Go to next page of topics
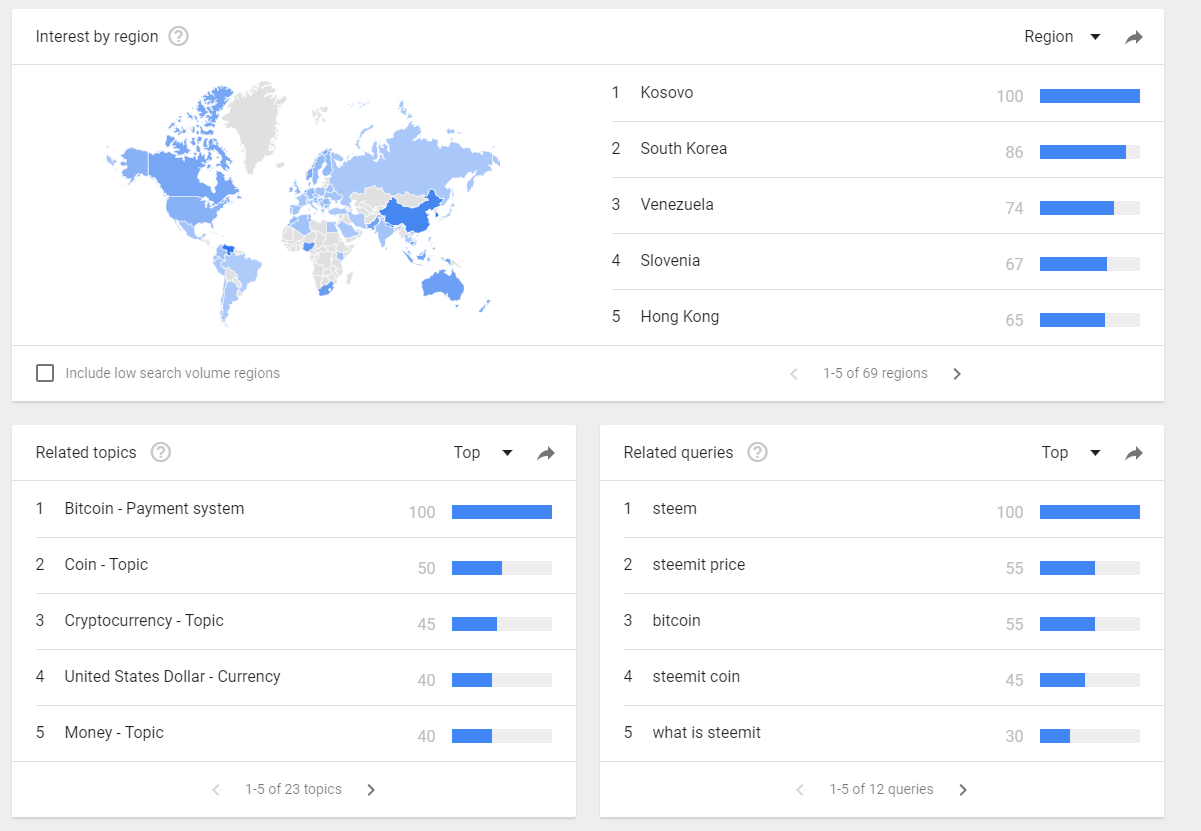1201x831 pixels. click(x=371, y=790)
